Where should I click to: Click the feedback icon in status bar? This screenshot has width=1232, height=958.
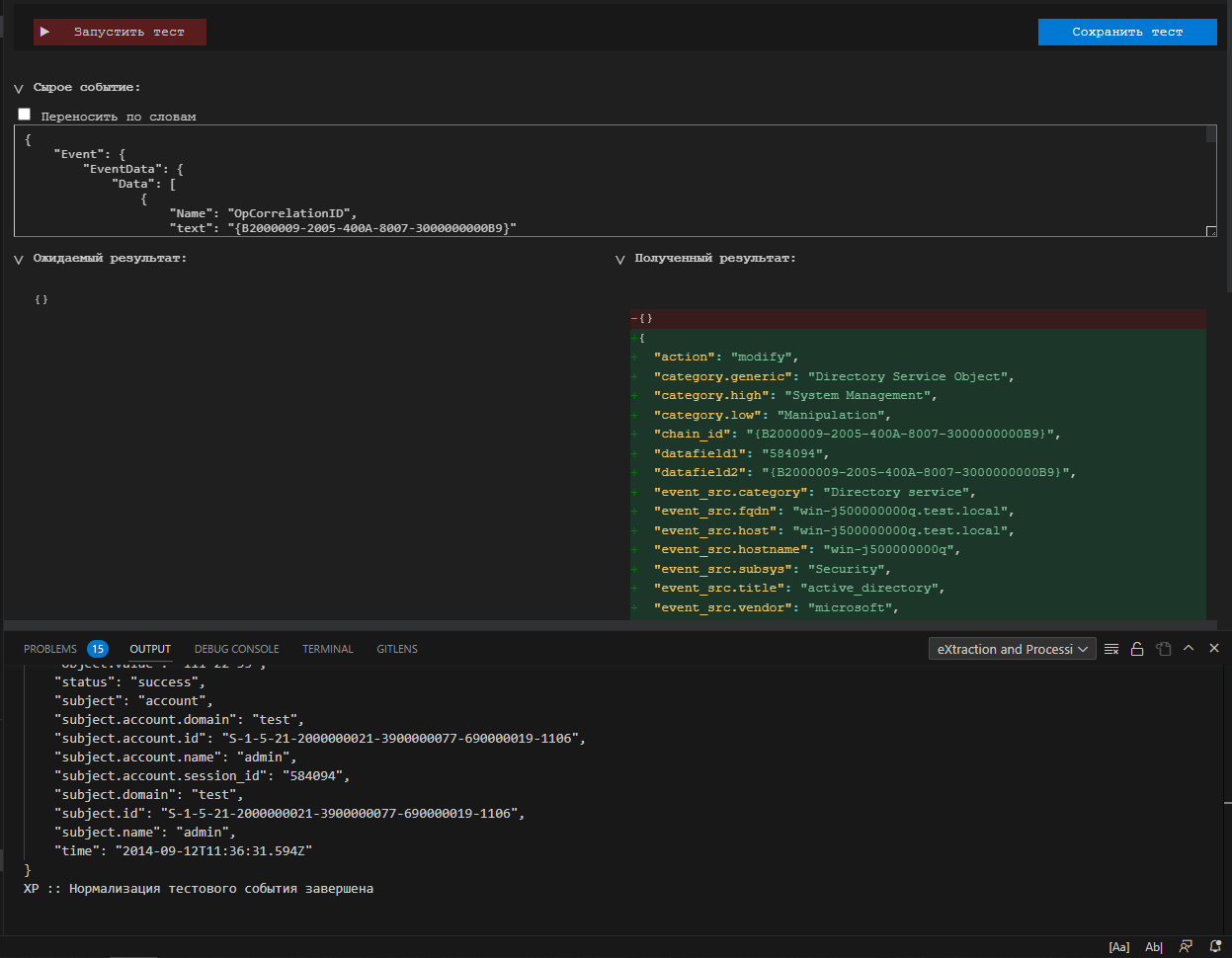[x=1186, y=946]
